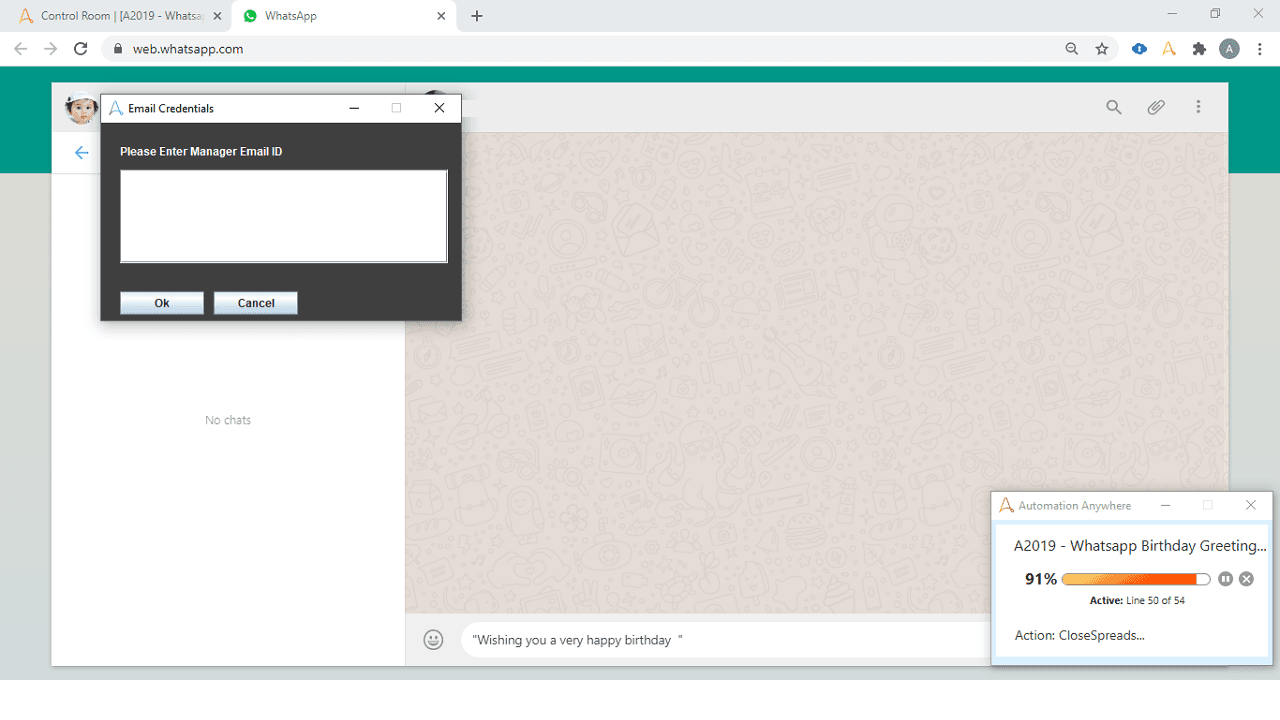
Task: Open Chrome extensions puzzle icon
Action: (1199, 49)
